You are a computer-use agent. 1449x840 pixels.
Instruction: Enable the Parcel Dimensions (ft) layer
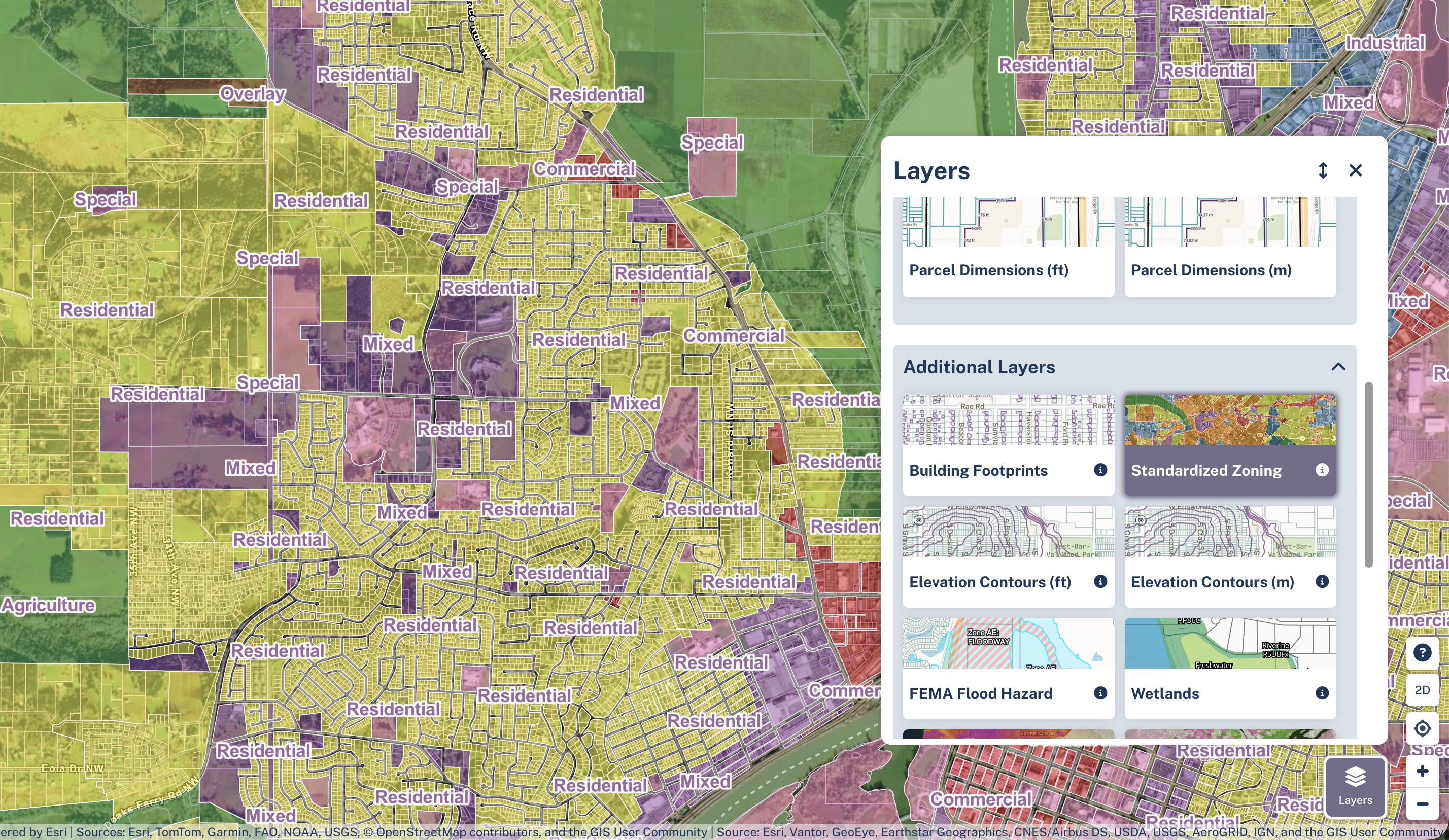coord(1008,247)
